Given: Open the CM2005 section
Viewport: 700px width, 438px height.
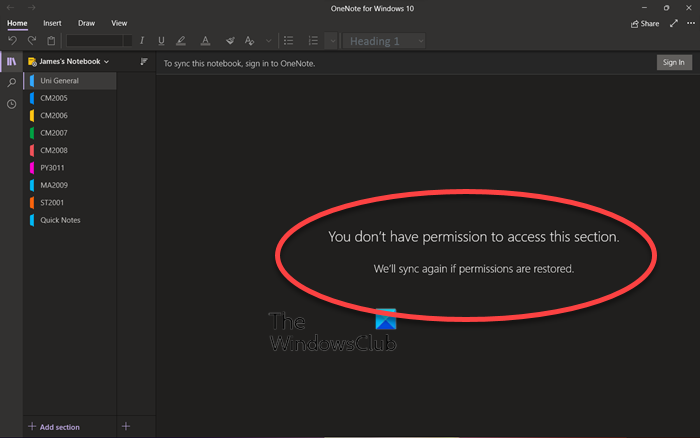Looking at the screenshot, I should point(70,98).
